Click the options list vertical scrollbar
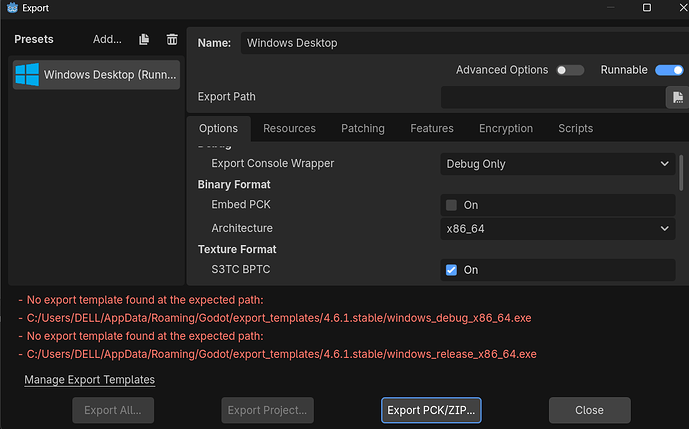The height and width of the screenshot is (429, 689). point(681,172)
